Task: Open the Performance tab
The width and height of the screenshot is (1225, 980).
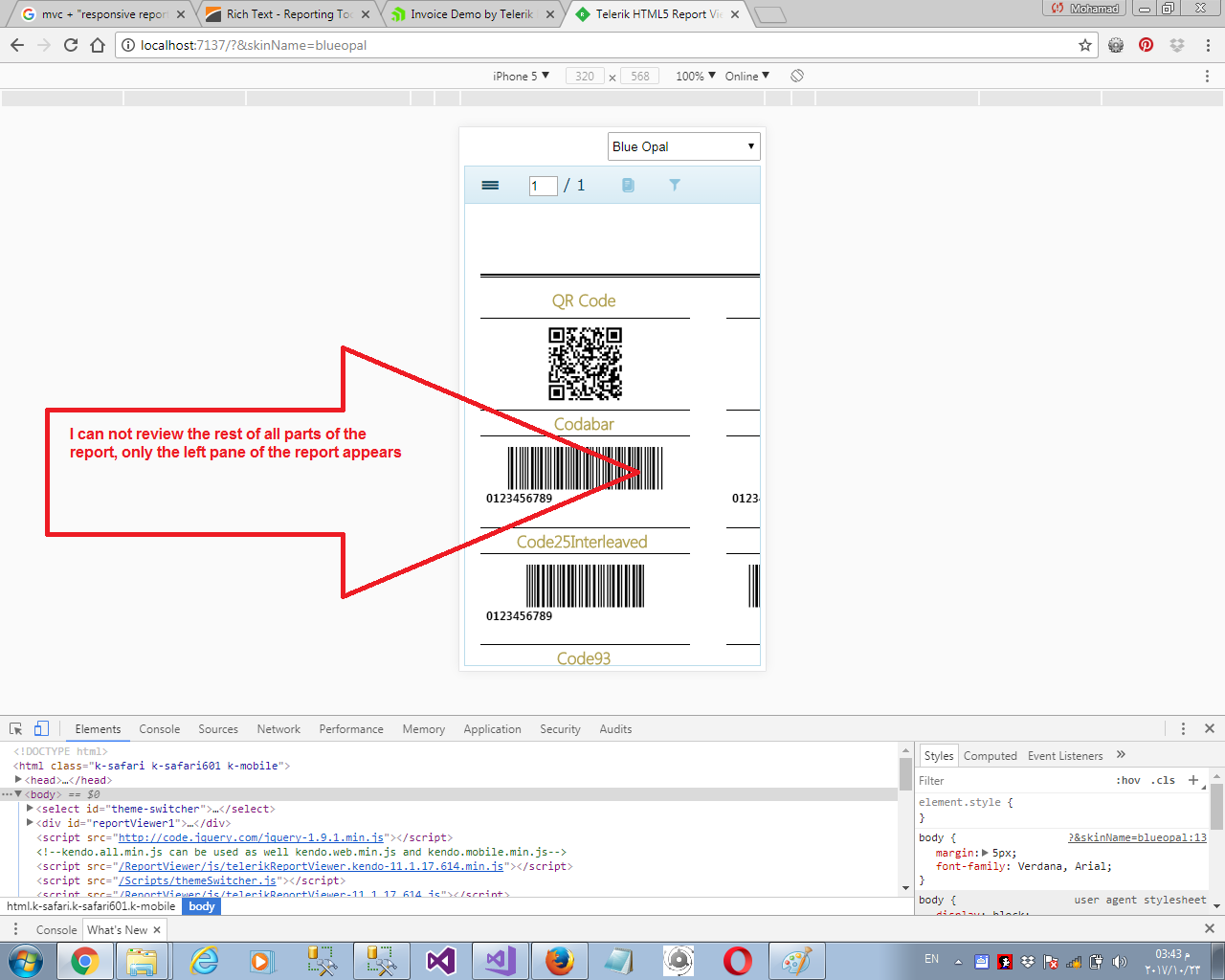Action: 351,728
